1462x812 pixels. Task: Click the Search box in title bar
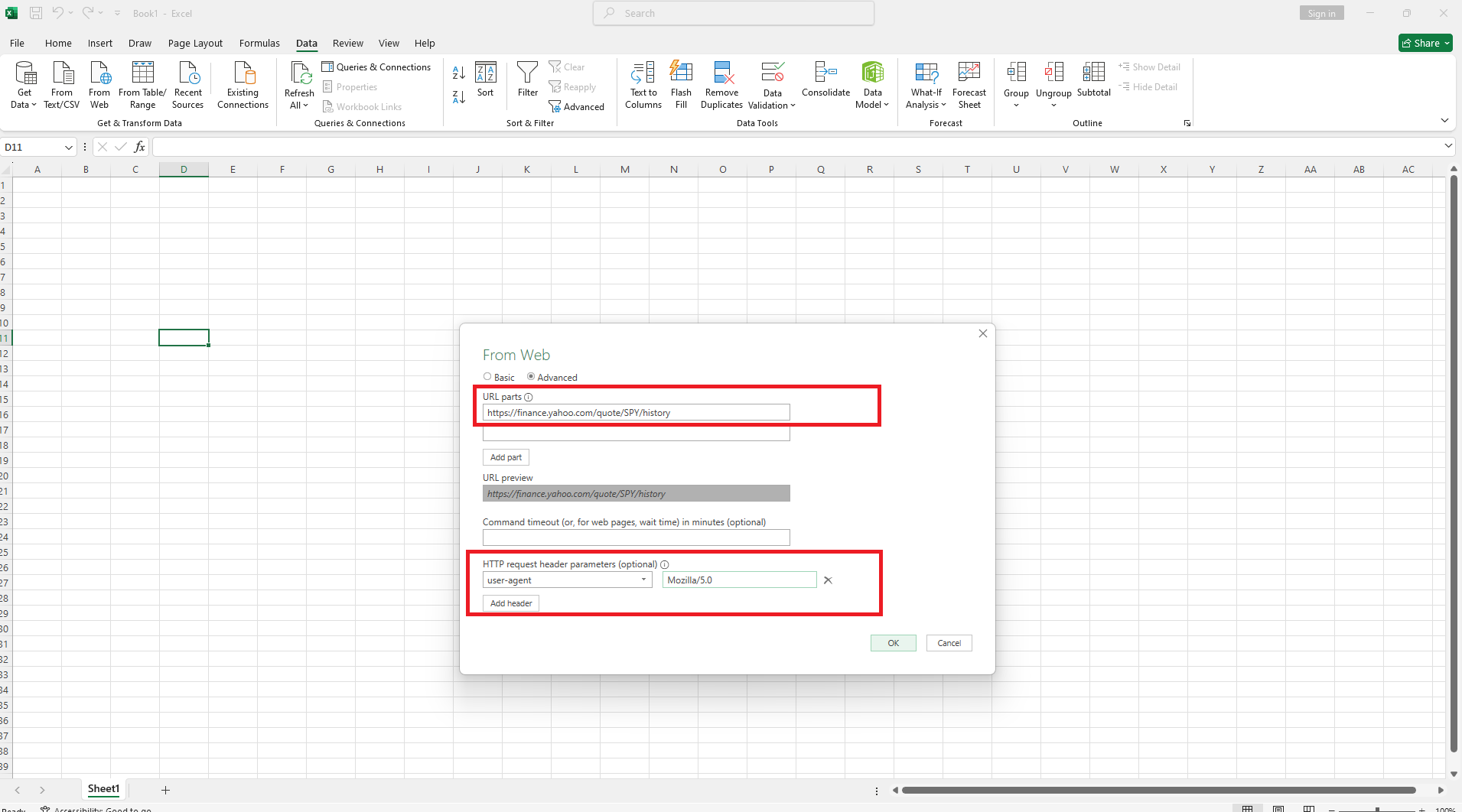[733, 13]
